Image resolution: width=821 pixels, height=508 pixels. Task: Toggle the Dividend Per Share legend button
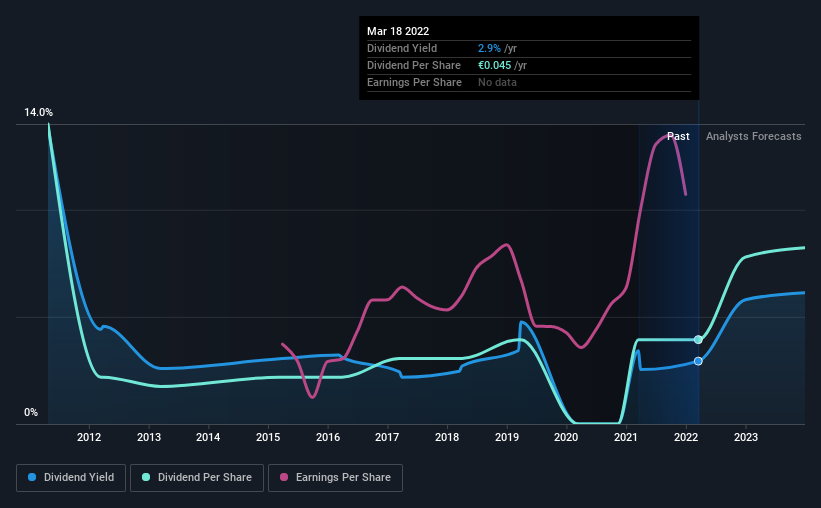pos(197,478)
